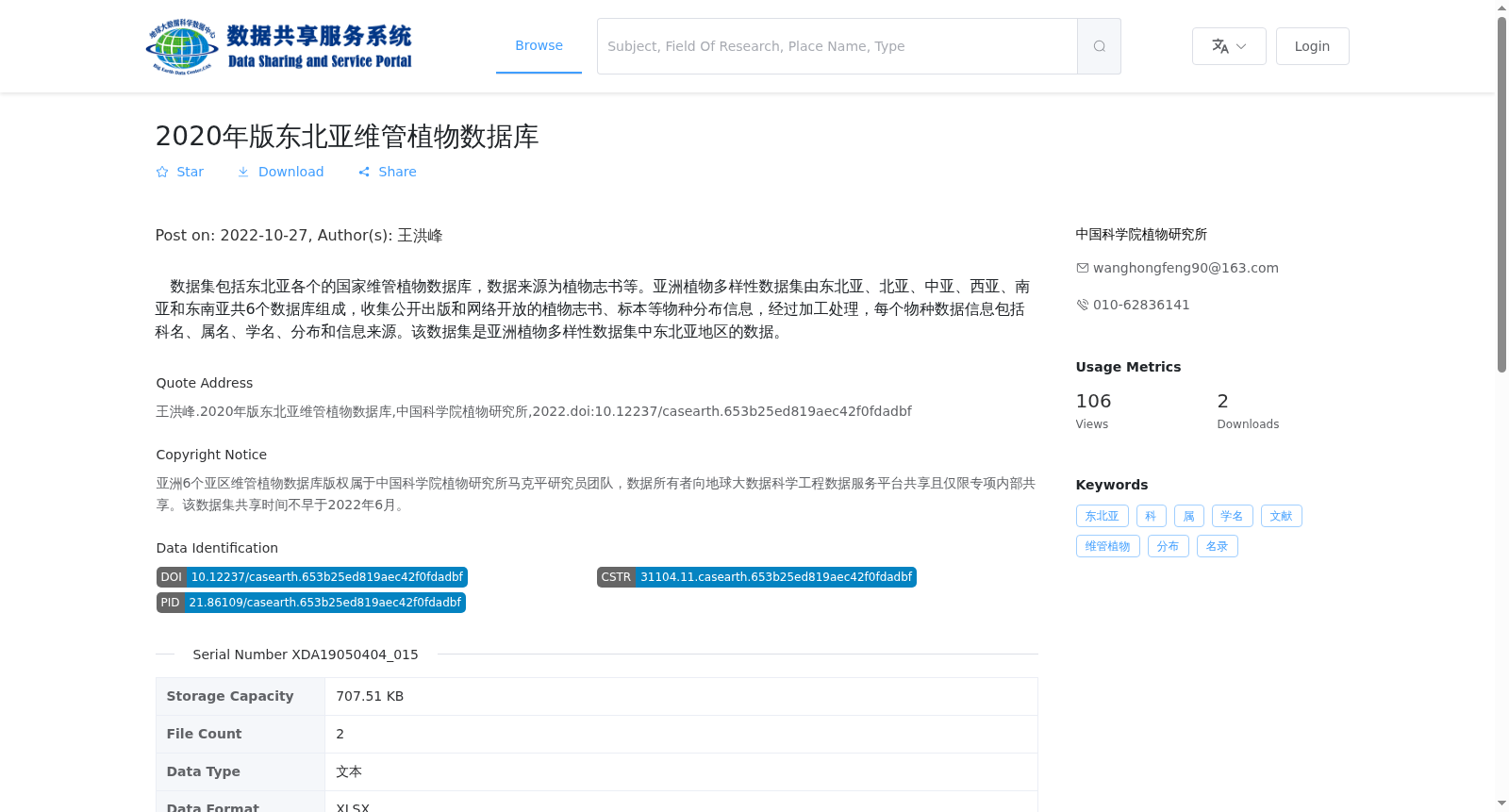Select the 维管植物 keyword tag
The image size is (1509, 812).
pos(1107,546)
